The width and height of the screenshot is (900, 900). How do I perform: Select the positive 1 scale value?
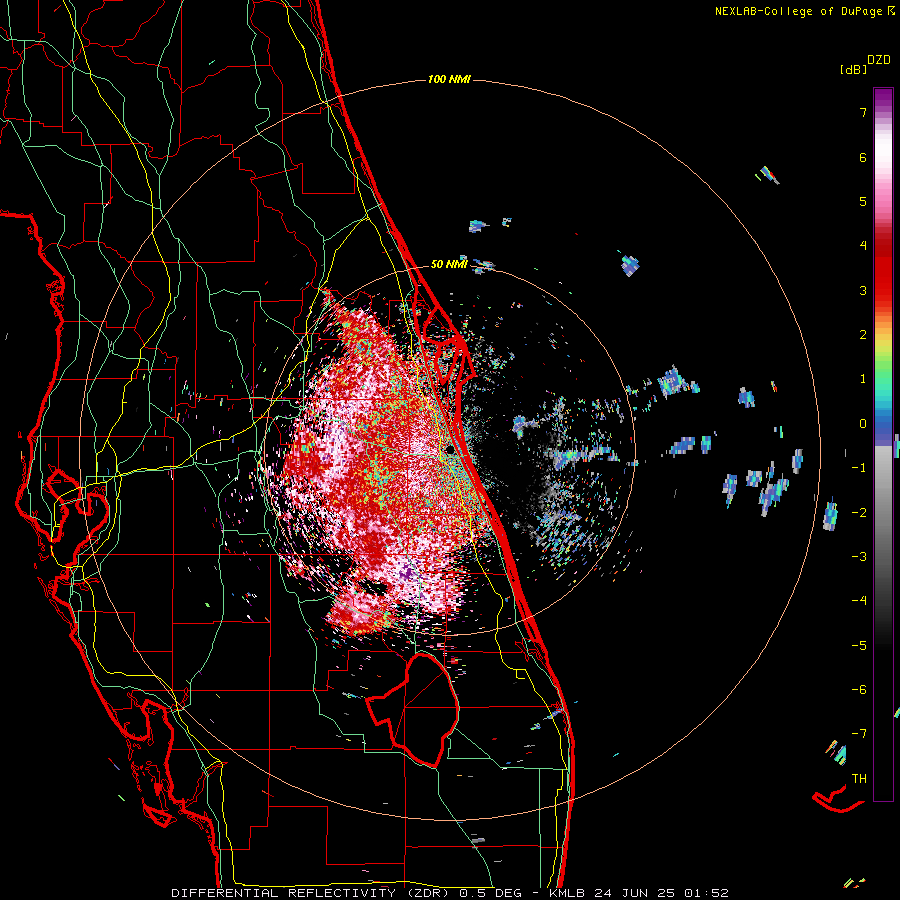pos(863,379)
